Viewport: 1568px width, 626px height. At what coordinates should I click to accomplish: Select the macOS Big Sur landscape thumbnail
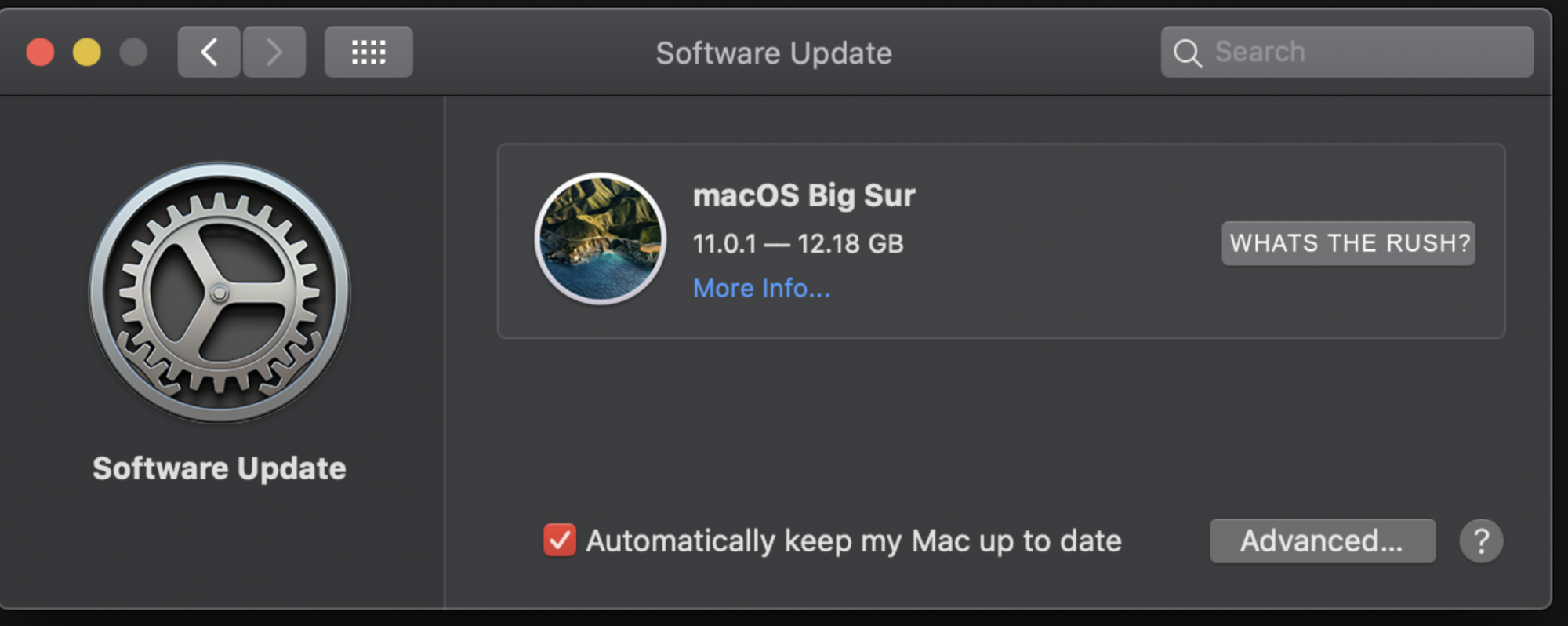tap(601, 238)
